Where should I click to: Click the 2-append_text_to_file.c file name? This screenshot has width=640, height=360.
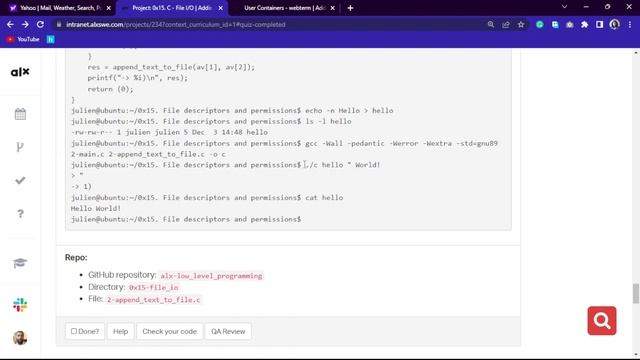(x=153, y=300)
